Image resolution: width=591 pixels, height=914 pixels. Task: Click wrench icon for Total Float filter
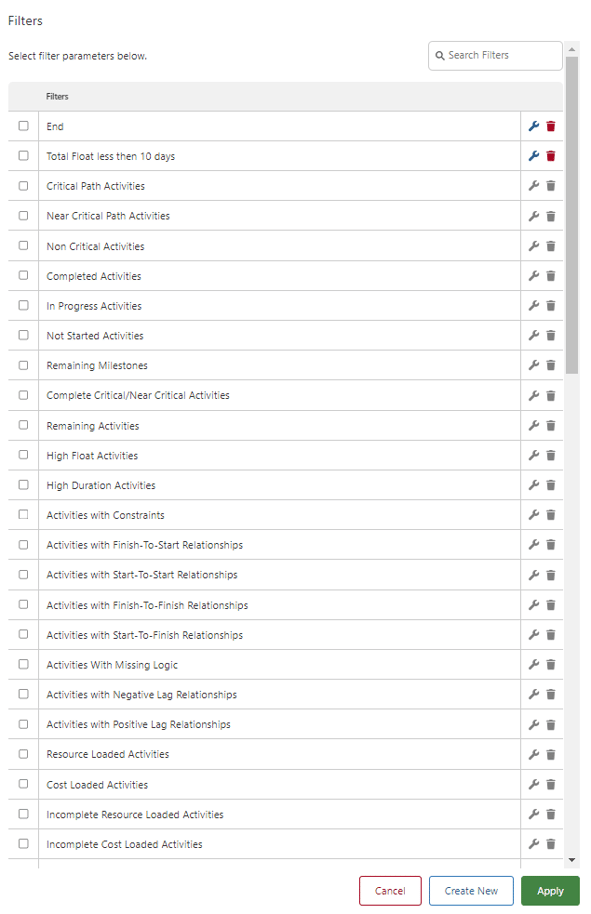[533, 156]
